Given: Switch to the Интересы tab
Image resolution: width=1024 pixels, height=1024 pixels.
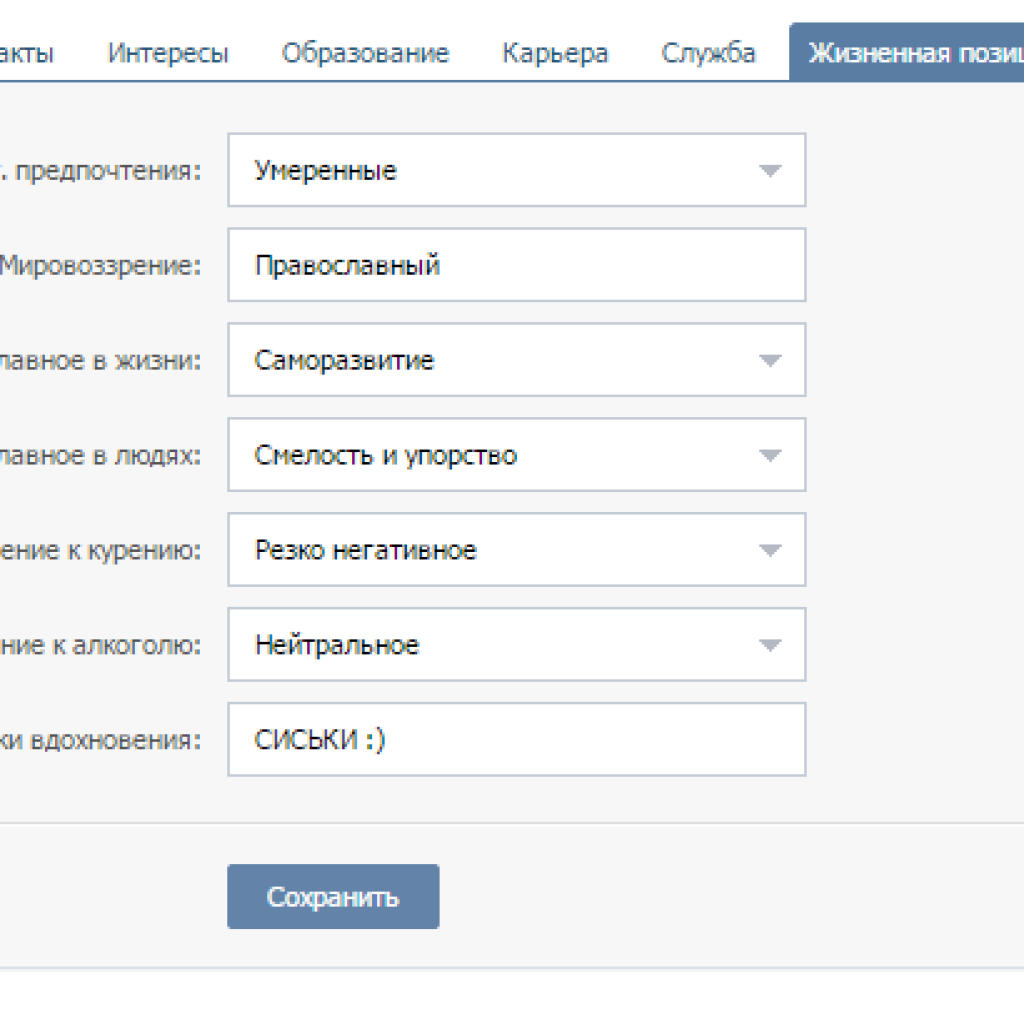Looking at the screenshot, I should pyautogui.click(x=168, y=53).
